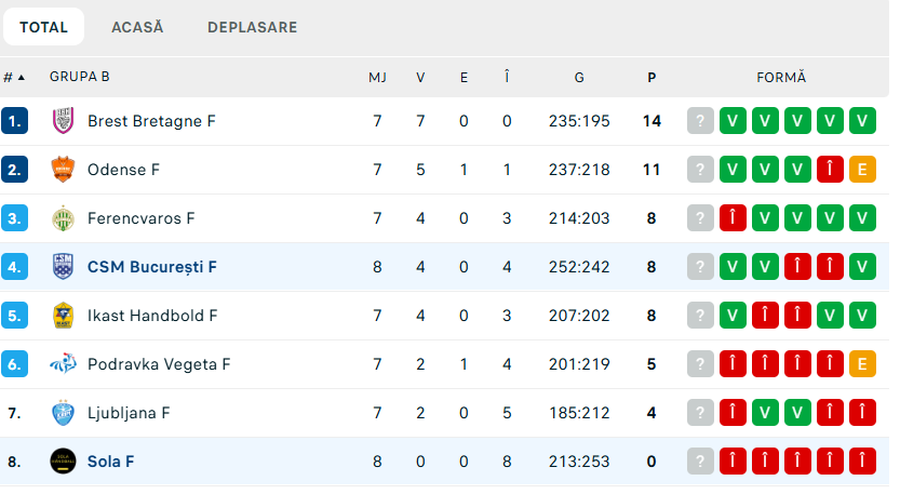Select the TOTAL tab
Image resolution: width=900 pixels, height=494 pixels.
44,28
